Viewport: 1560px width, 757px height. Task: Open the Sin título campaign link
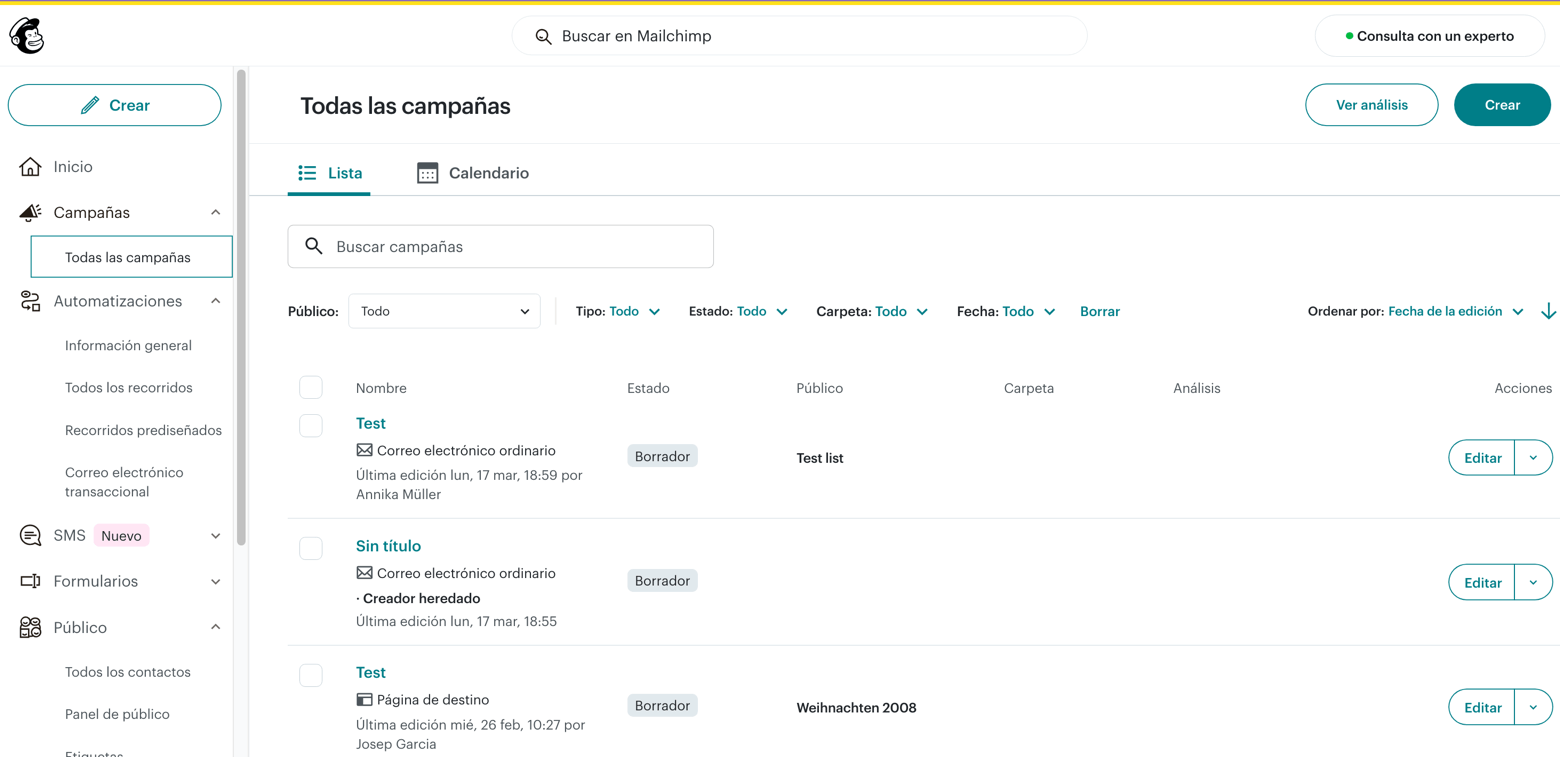tap(388, 546)
